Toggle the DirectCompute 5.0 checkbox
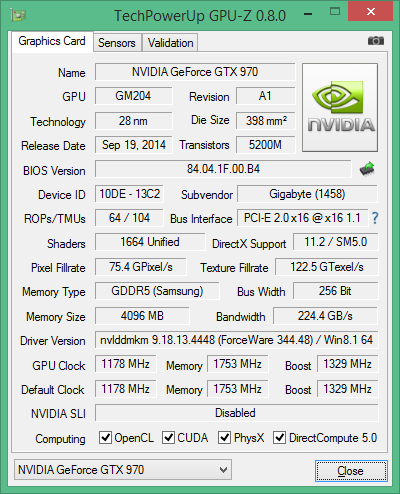Screen dimensions: 400x494 point(279,438)
